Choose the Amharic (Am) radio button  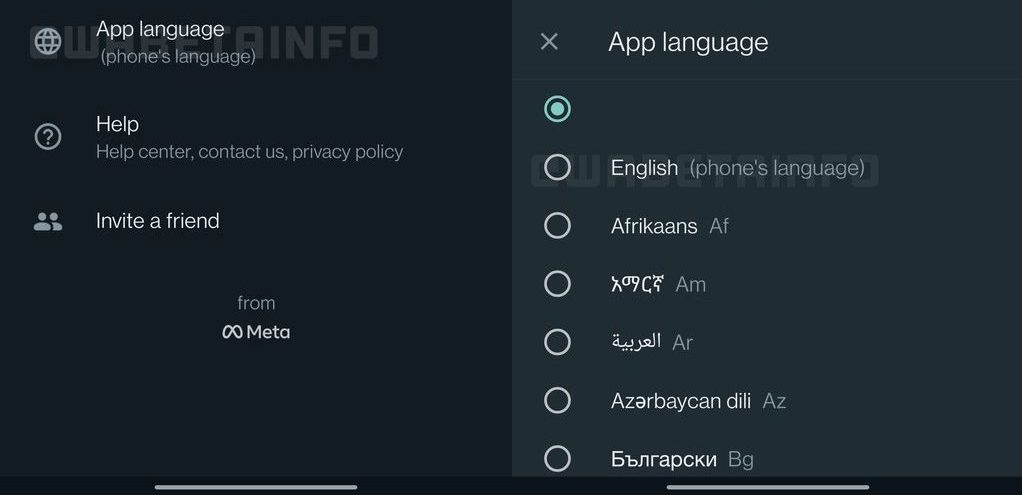point(557,284)
